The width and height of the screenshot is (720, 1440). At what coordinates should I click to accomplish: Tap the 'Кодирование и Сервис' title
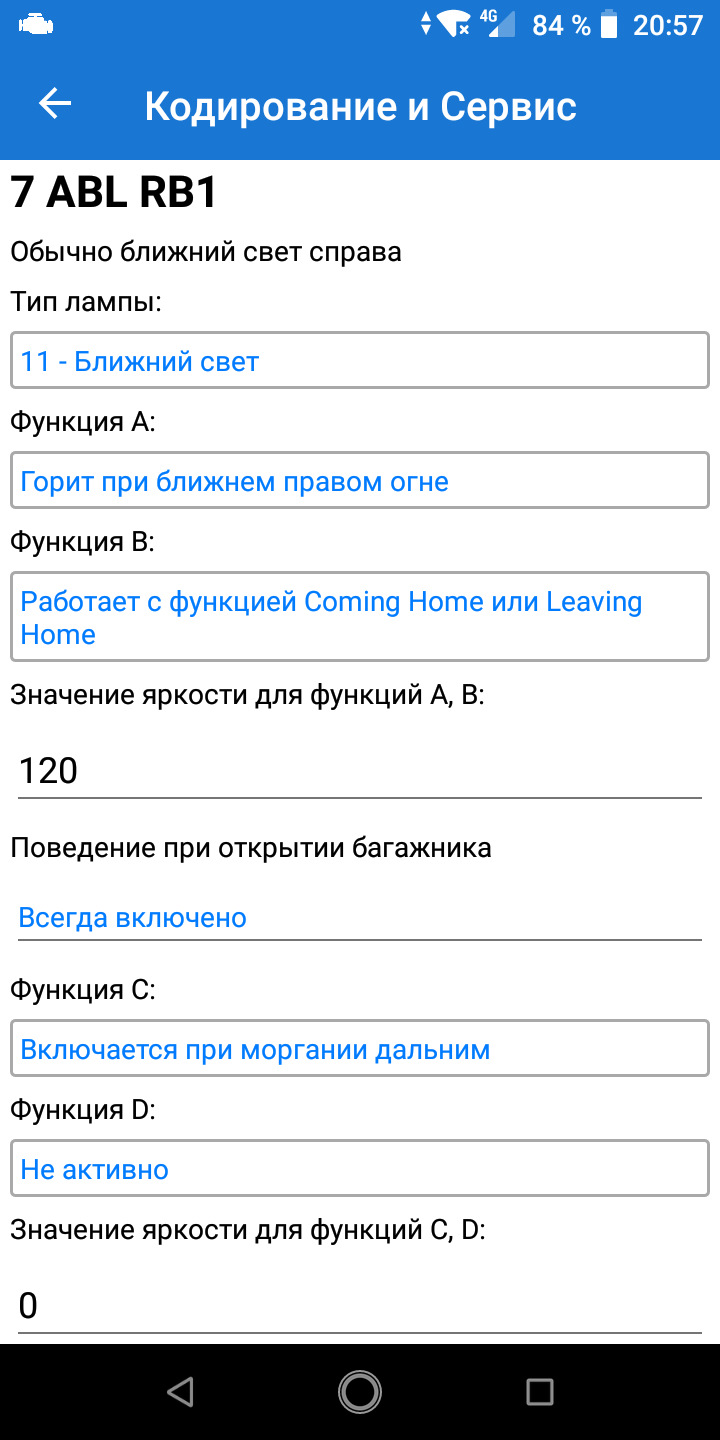point(360,106)
